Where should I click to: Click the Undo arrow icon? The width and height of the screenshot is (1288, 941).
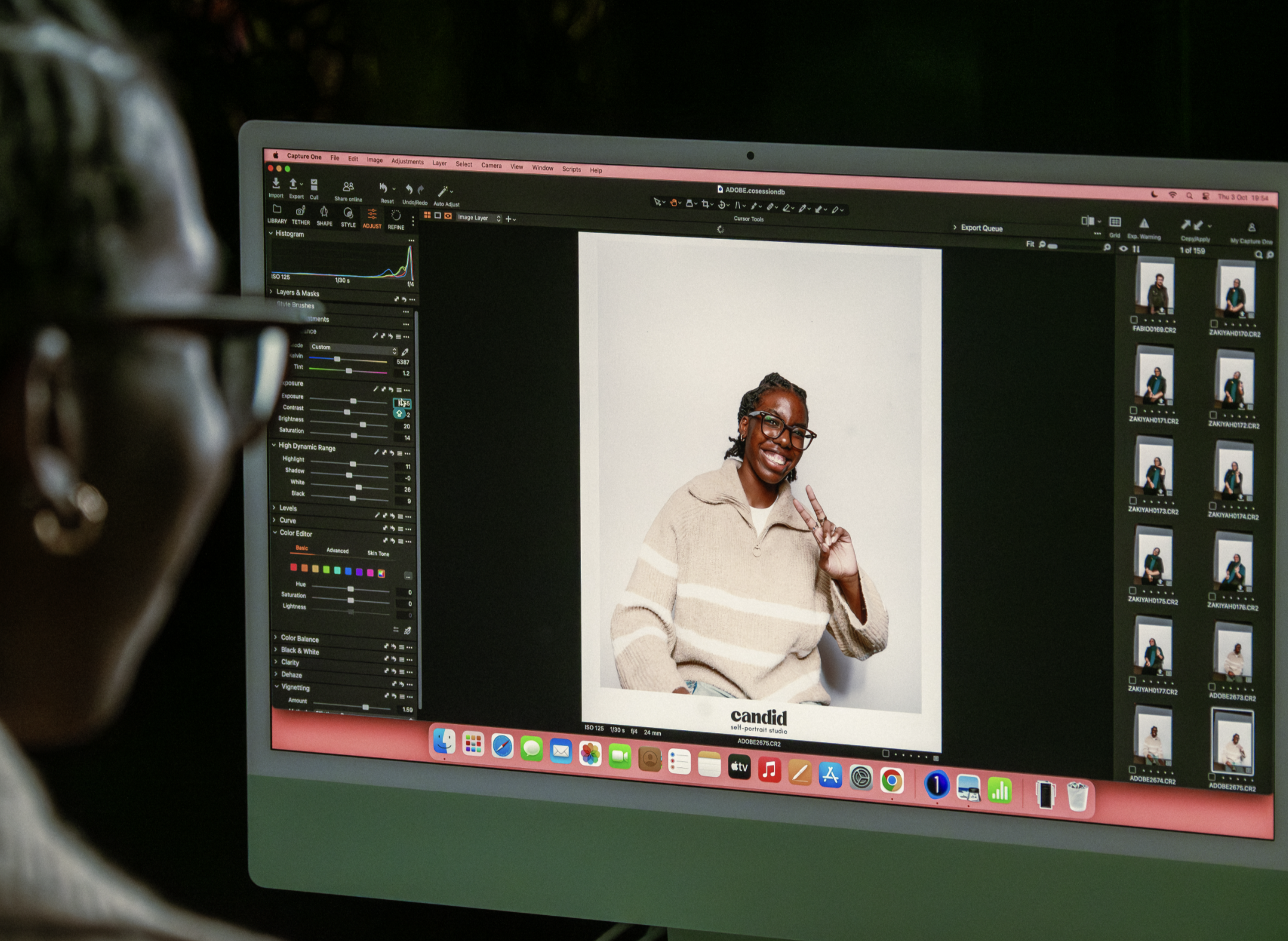click(x=409, y=190)
